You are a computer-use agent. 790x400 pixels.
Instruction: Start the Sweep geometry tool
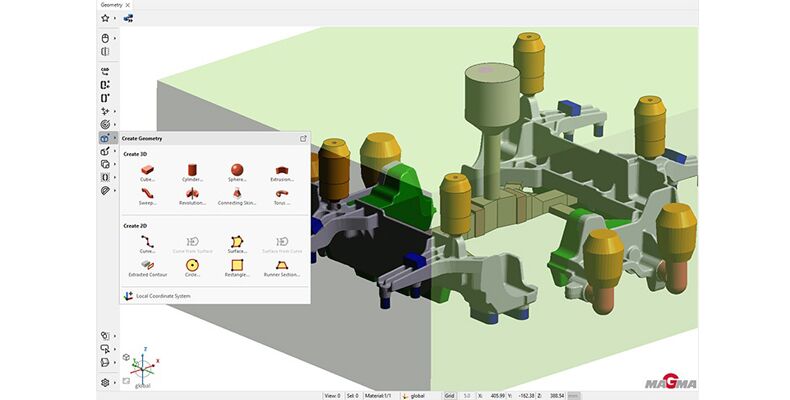click(146, 195)
